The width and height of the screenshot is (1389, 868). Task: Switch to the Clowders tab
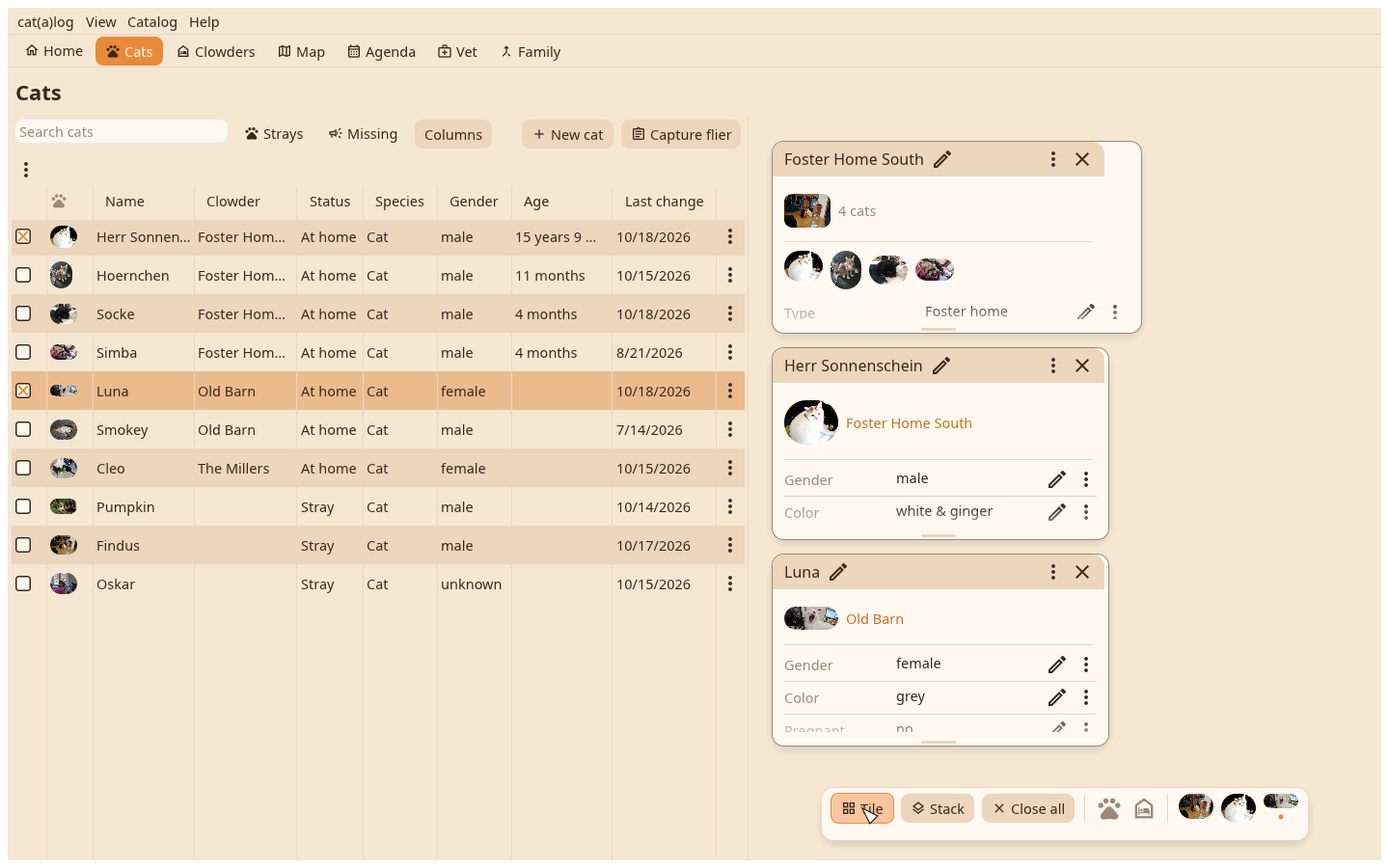pyautogui.click(x=216, y=51)
